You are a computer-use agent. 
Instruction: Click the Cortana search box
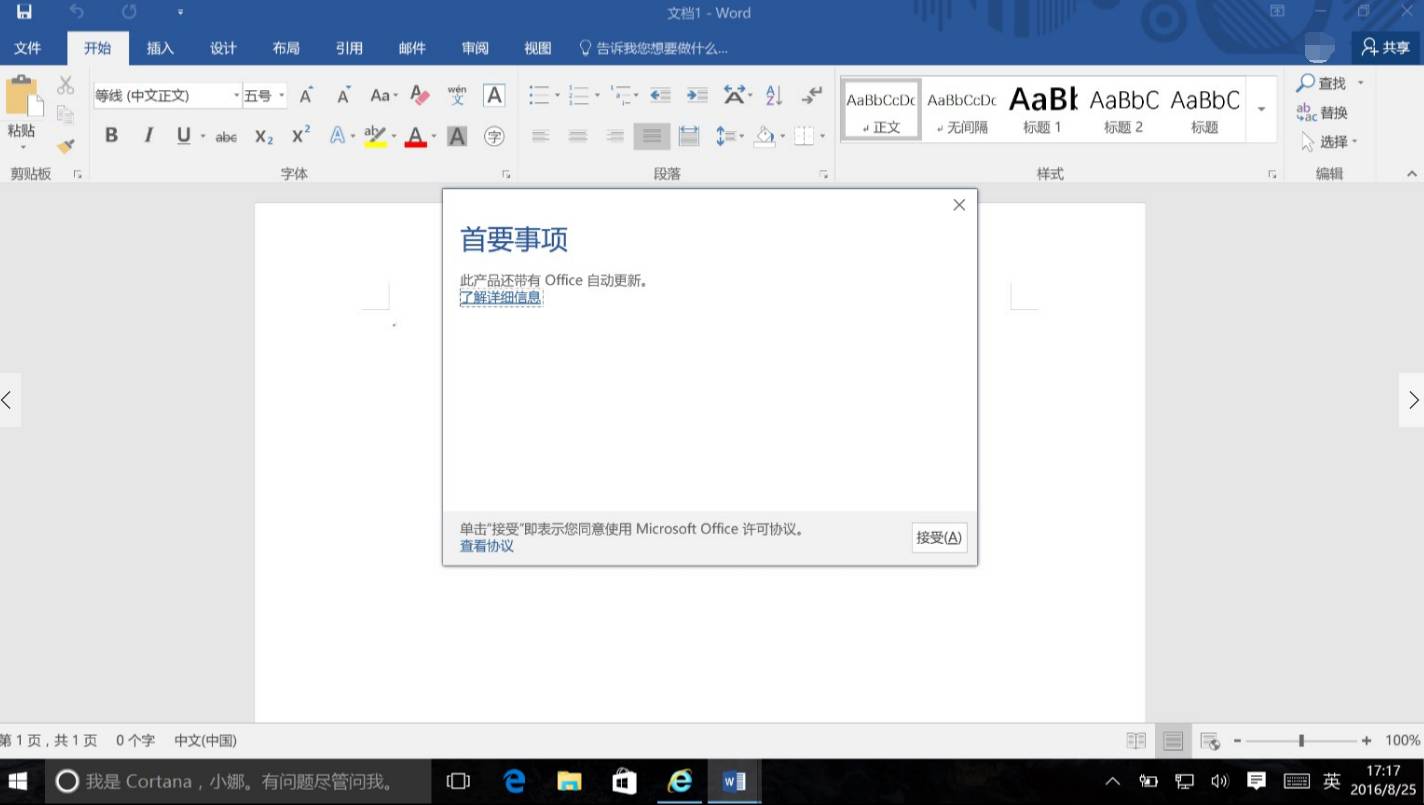(238, 781)
